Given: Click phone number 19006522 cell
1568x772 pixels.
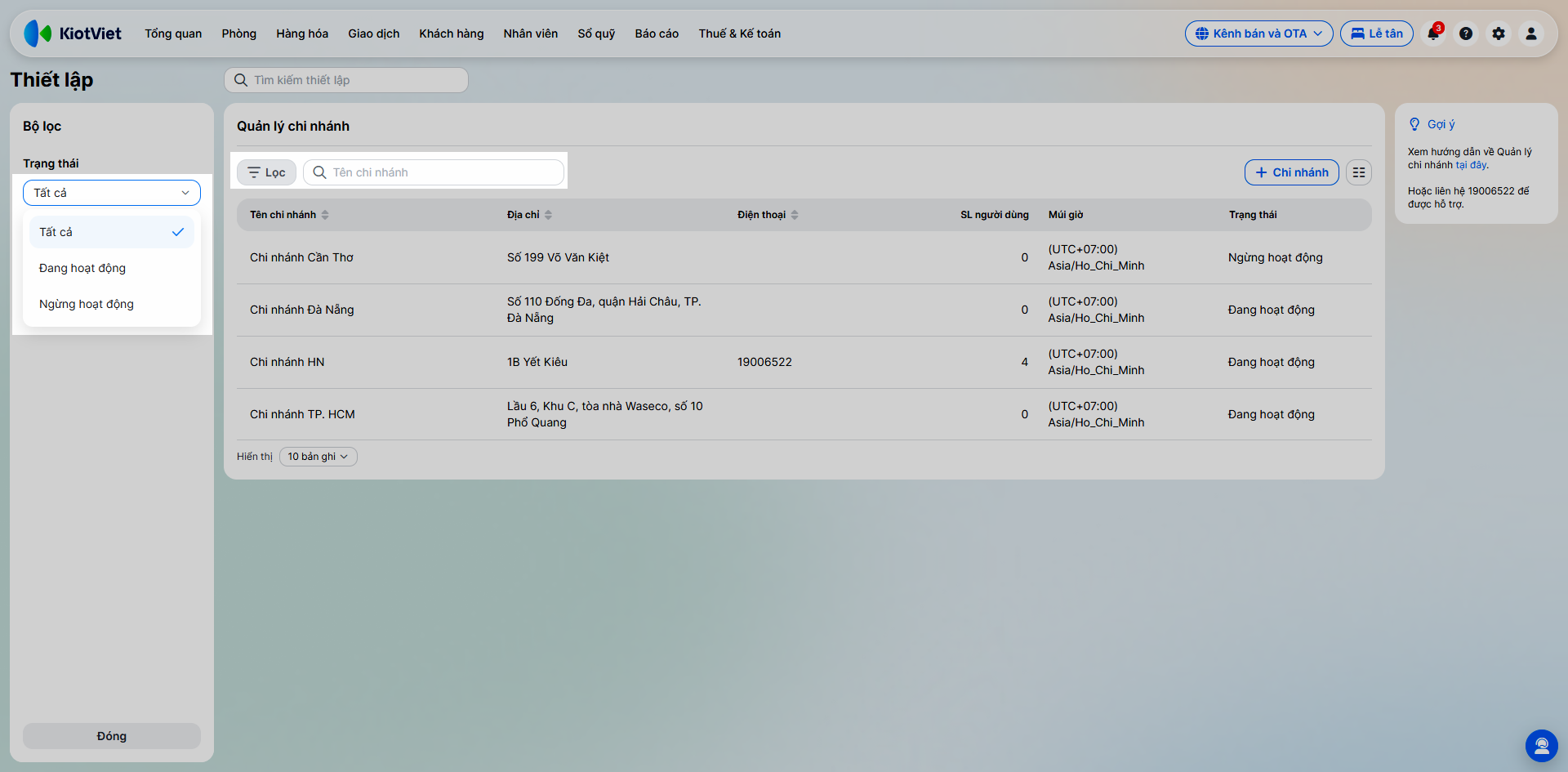Looking at the screenshot, I should point(764,362).
